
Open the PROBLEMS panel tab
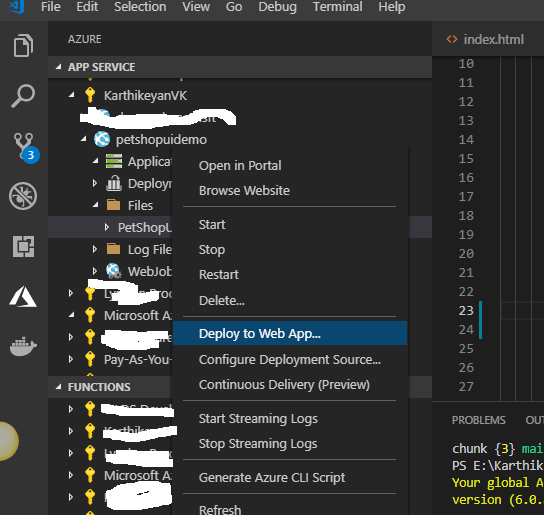pos(478,420)
